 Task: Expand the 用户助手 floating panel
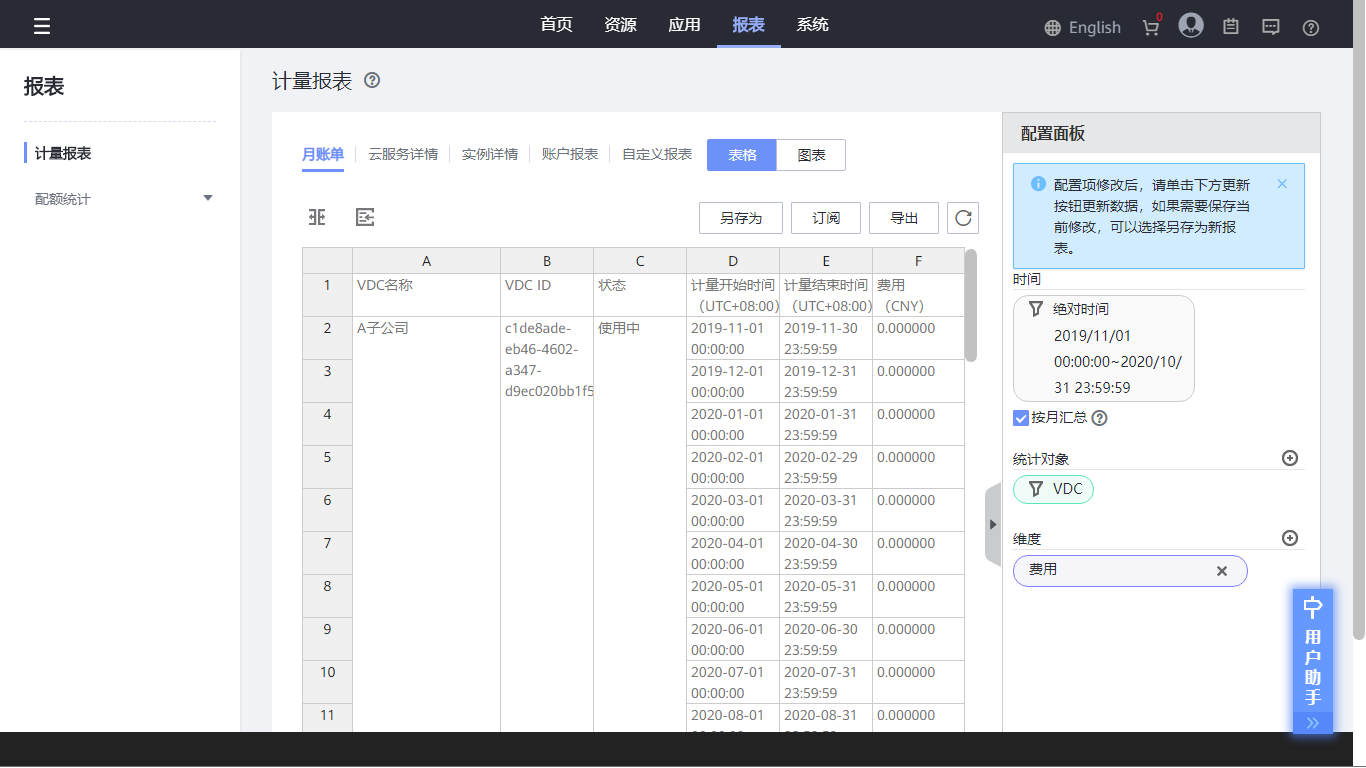[1312, 723]
